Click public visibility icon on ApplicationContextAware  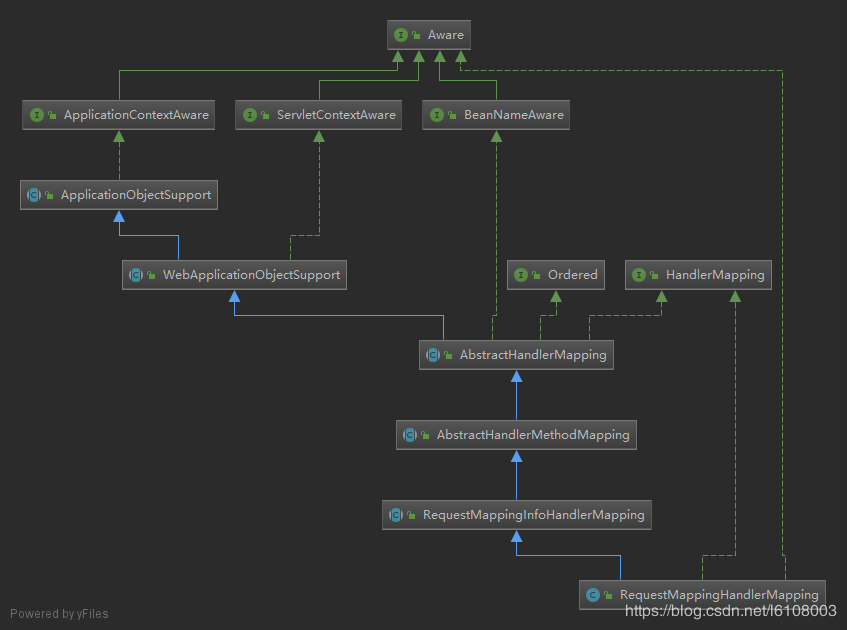(x=52, y=115)
